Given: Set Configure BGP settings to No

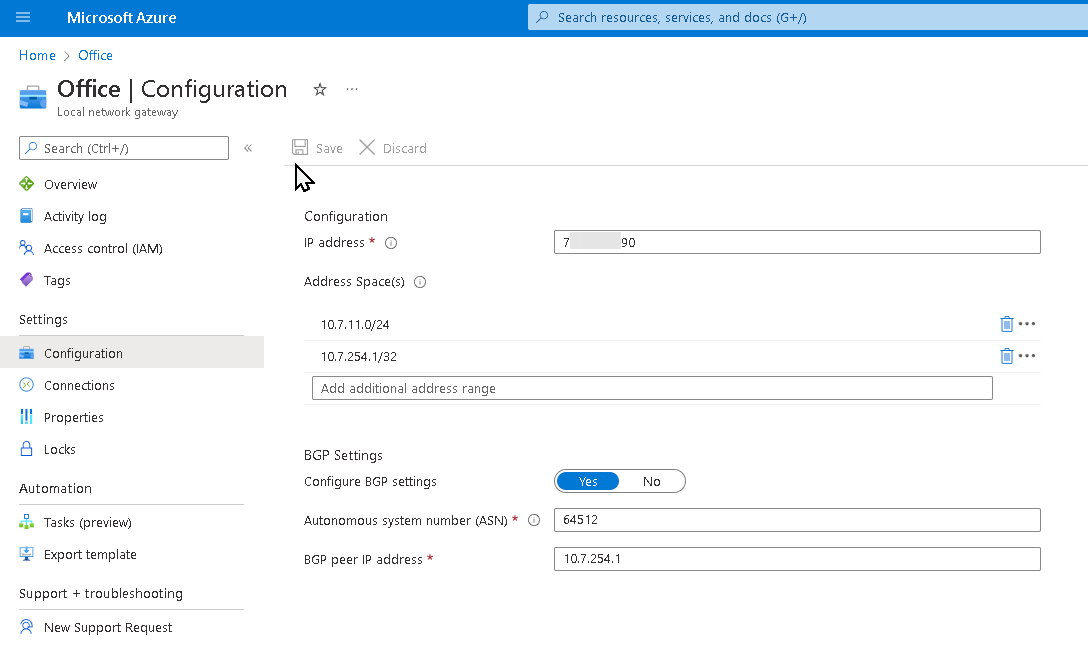Looking at the screenshot, I should (x=652, y=481).
